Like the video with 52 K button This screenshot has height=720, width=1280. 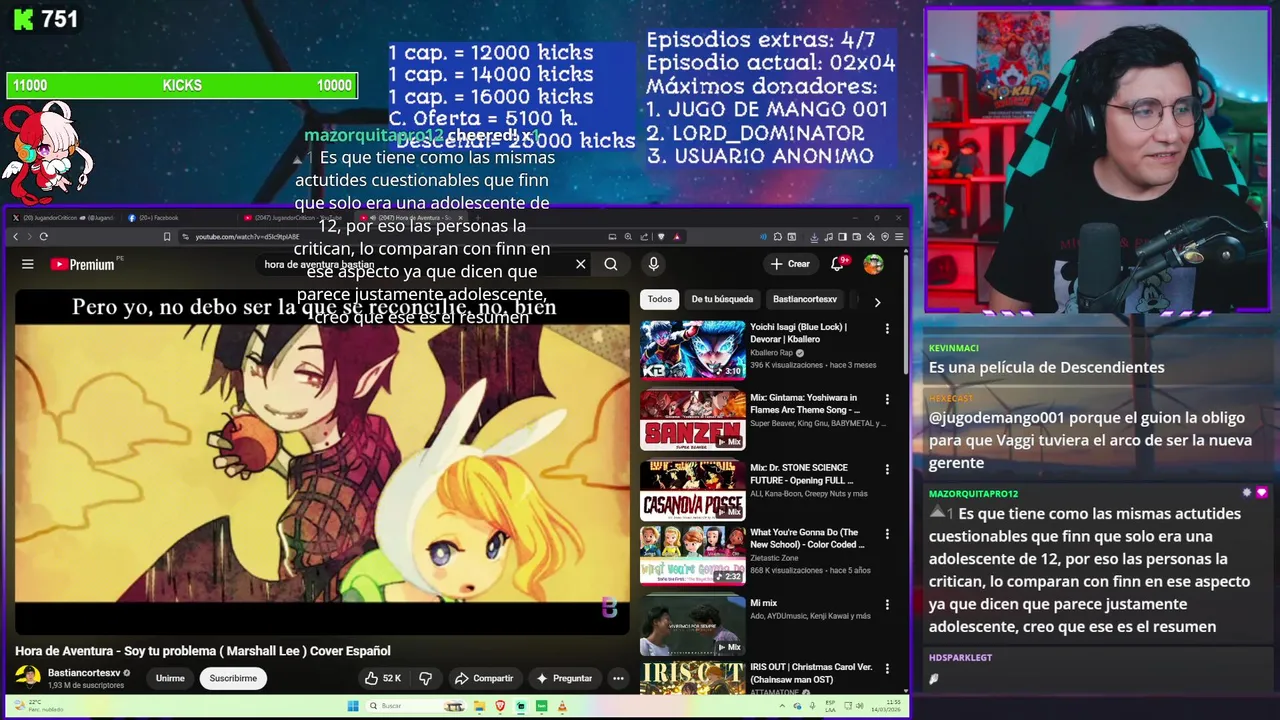coord(381,678)
